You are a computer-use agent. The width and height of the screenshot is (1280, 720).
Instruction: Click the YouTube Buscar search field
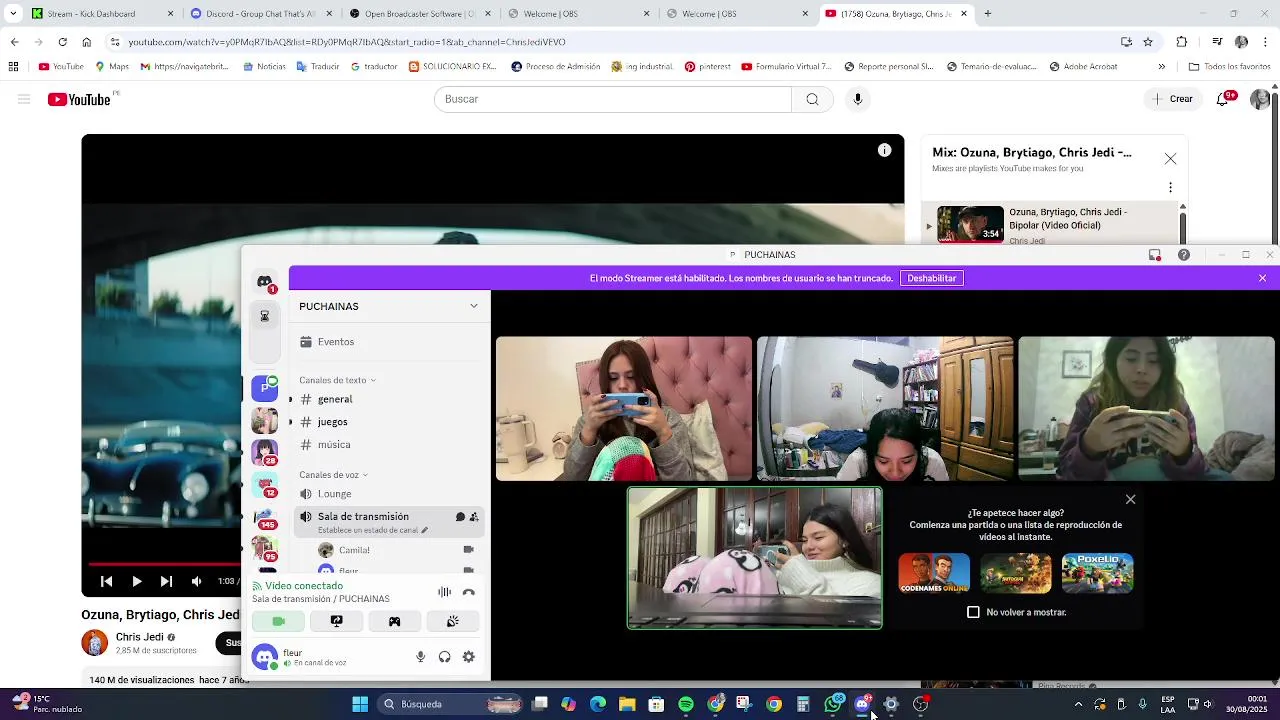point(612,99)
